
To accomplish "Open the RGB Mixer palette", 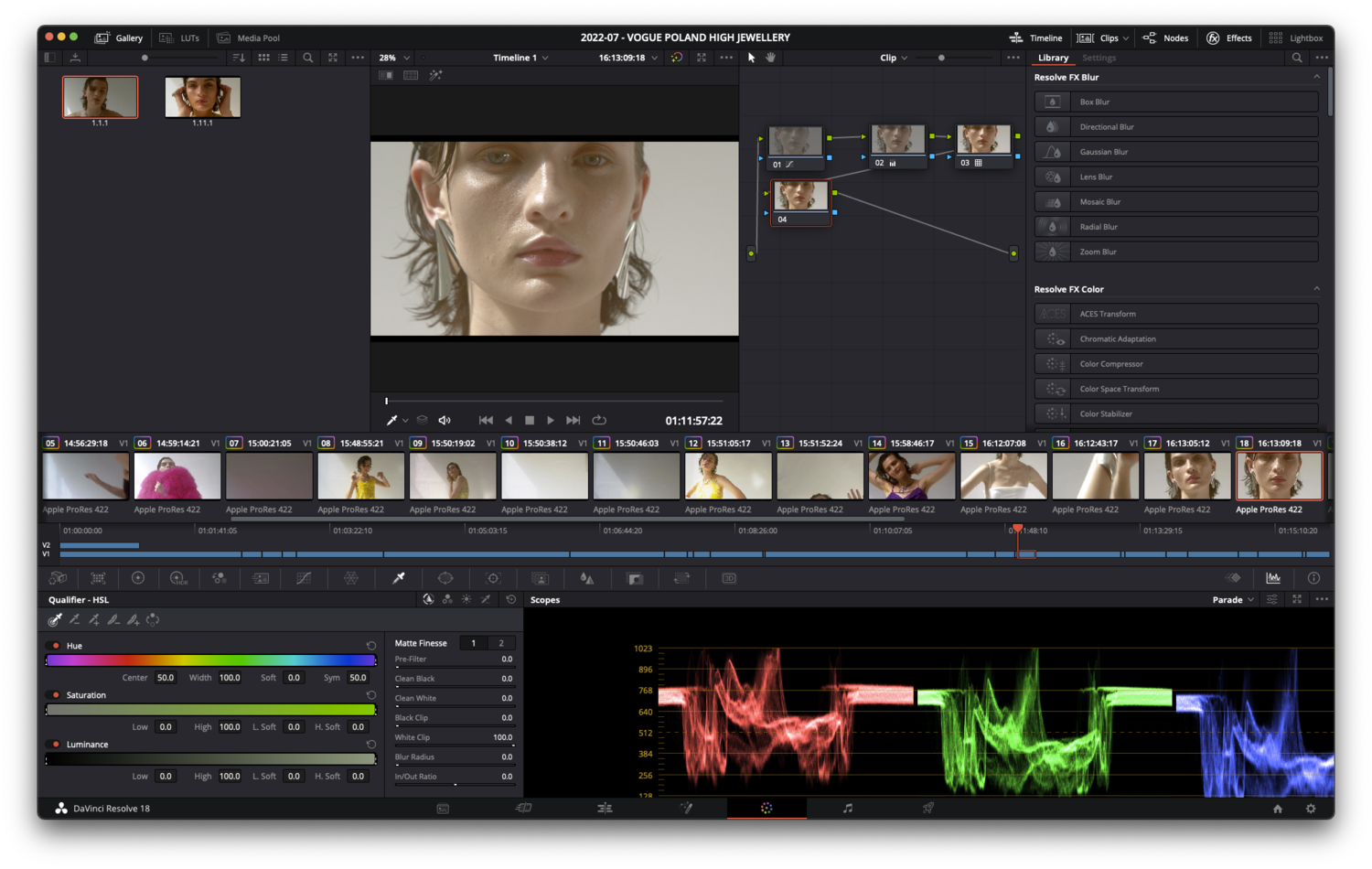I will pyautogui.click(x=220, y=578).
